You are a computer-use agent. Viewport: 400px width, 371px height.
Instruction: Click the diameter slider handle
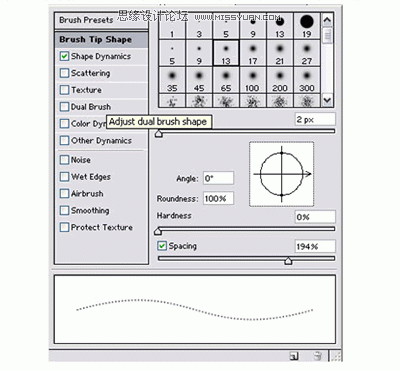pyautogui.click(x=159, y=134)
